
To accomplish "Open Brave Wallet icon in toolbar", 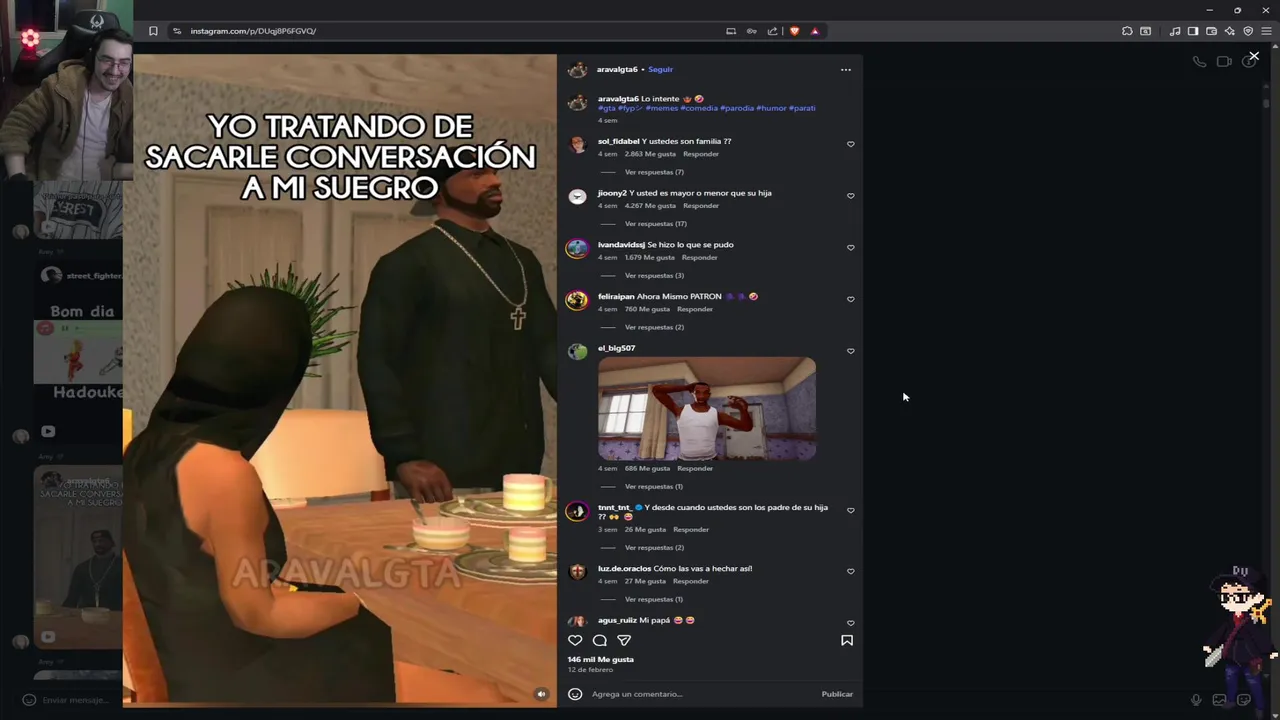I will (x=1211, y=31).
